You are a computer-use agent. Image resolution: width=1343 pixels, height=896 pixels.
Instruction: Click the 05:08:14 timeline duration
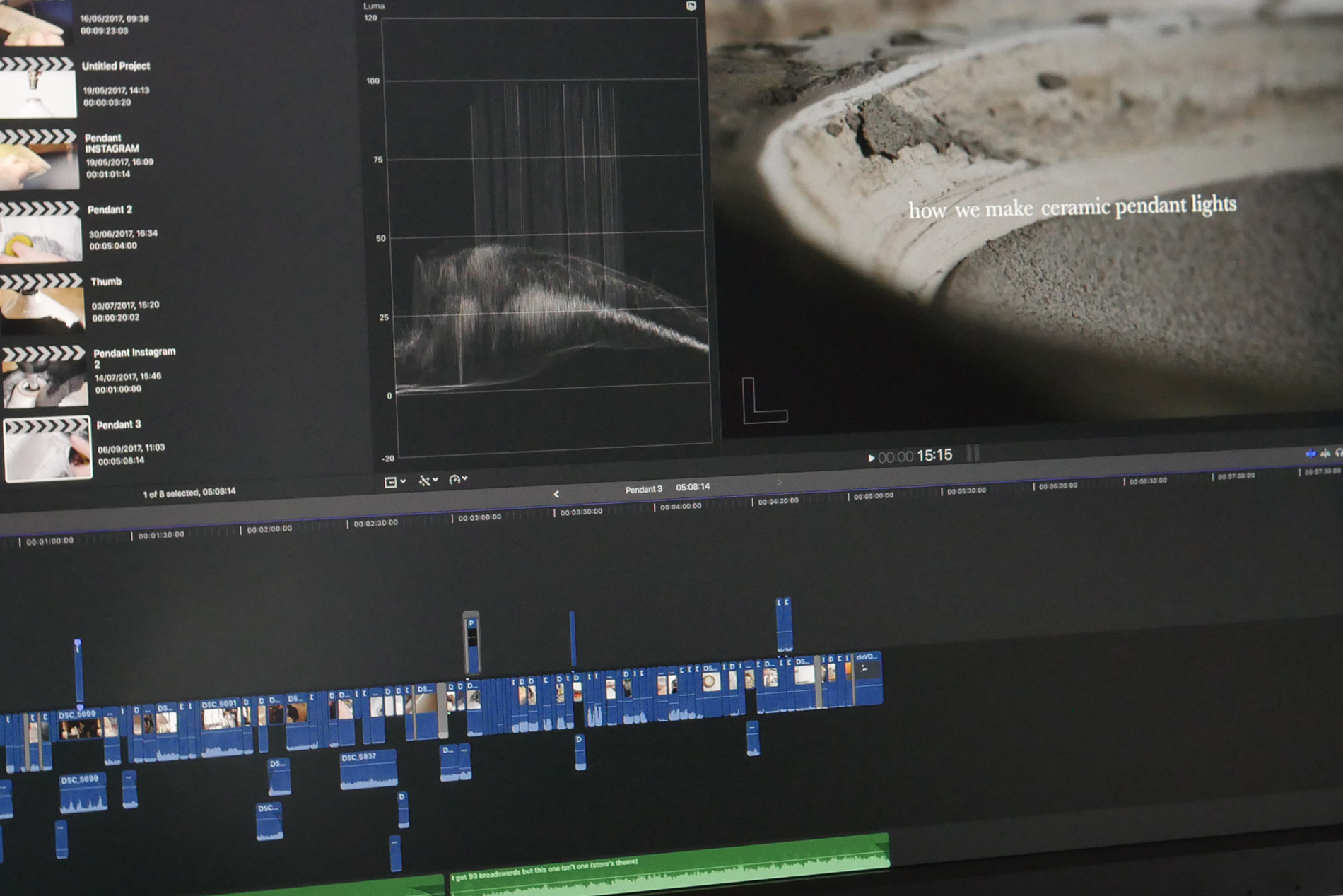tap(693, 487)
